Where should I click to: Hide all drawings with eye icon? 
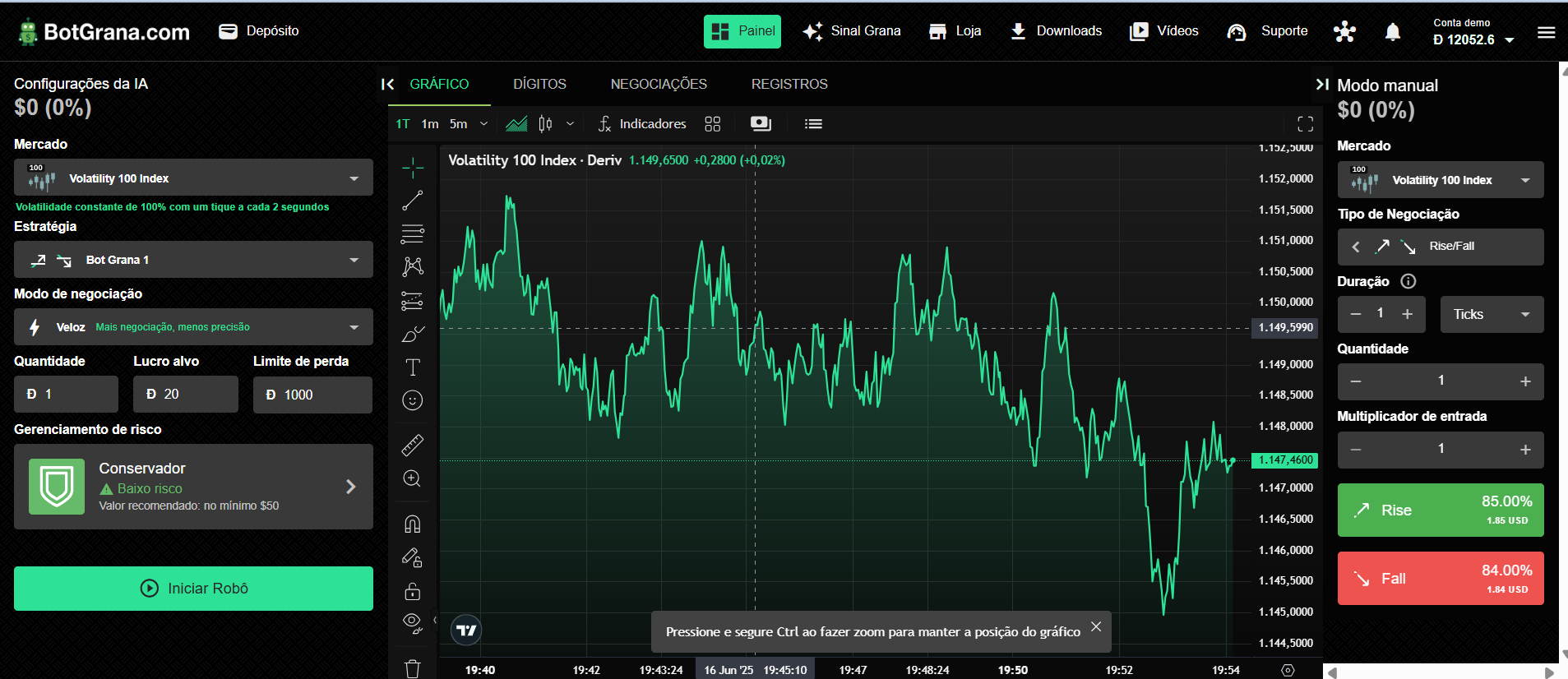point(413,623)
